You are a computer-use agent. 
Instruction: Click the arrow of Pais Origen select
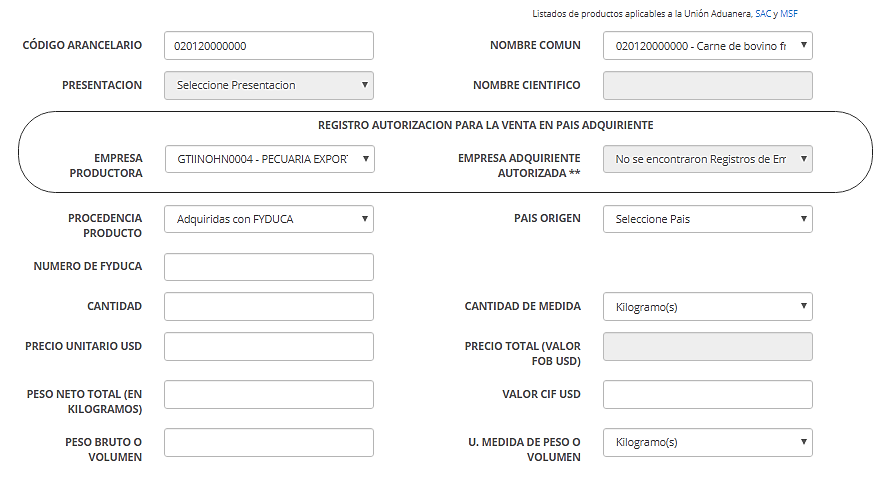pos(803,219)
